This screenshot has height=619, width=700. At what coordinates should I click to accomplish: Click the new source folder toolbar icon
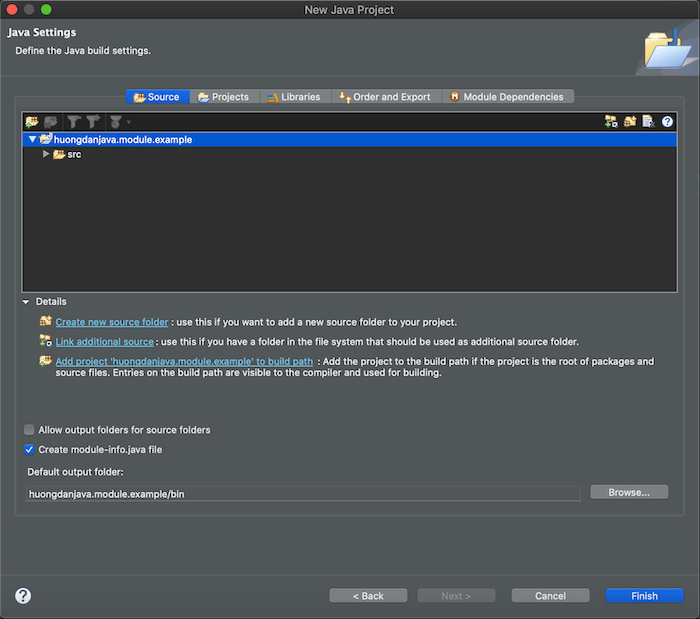click(x=630, y=121)
